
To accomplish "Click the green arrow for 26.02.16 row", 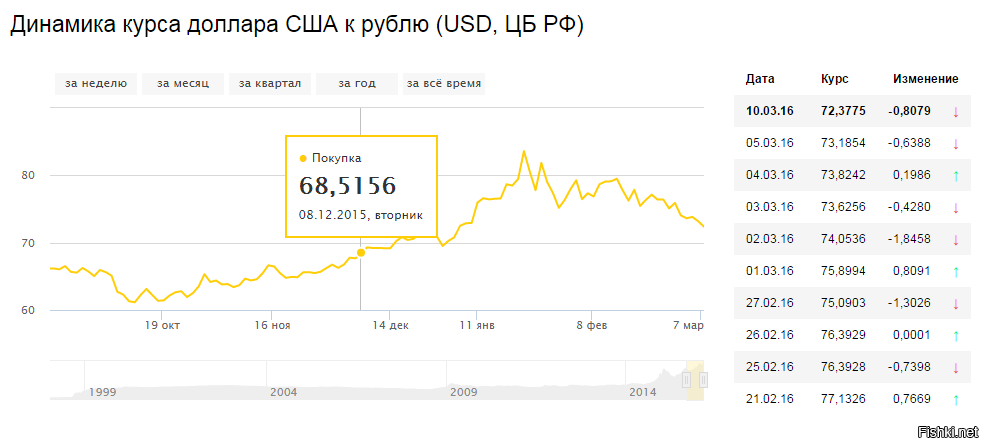I will coord(956,336).
